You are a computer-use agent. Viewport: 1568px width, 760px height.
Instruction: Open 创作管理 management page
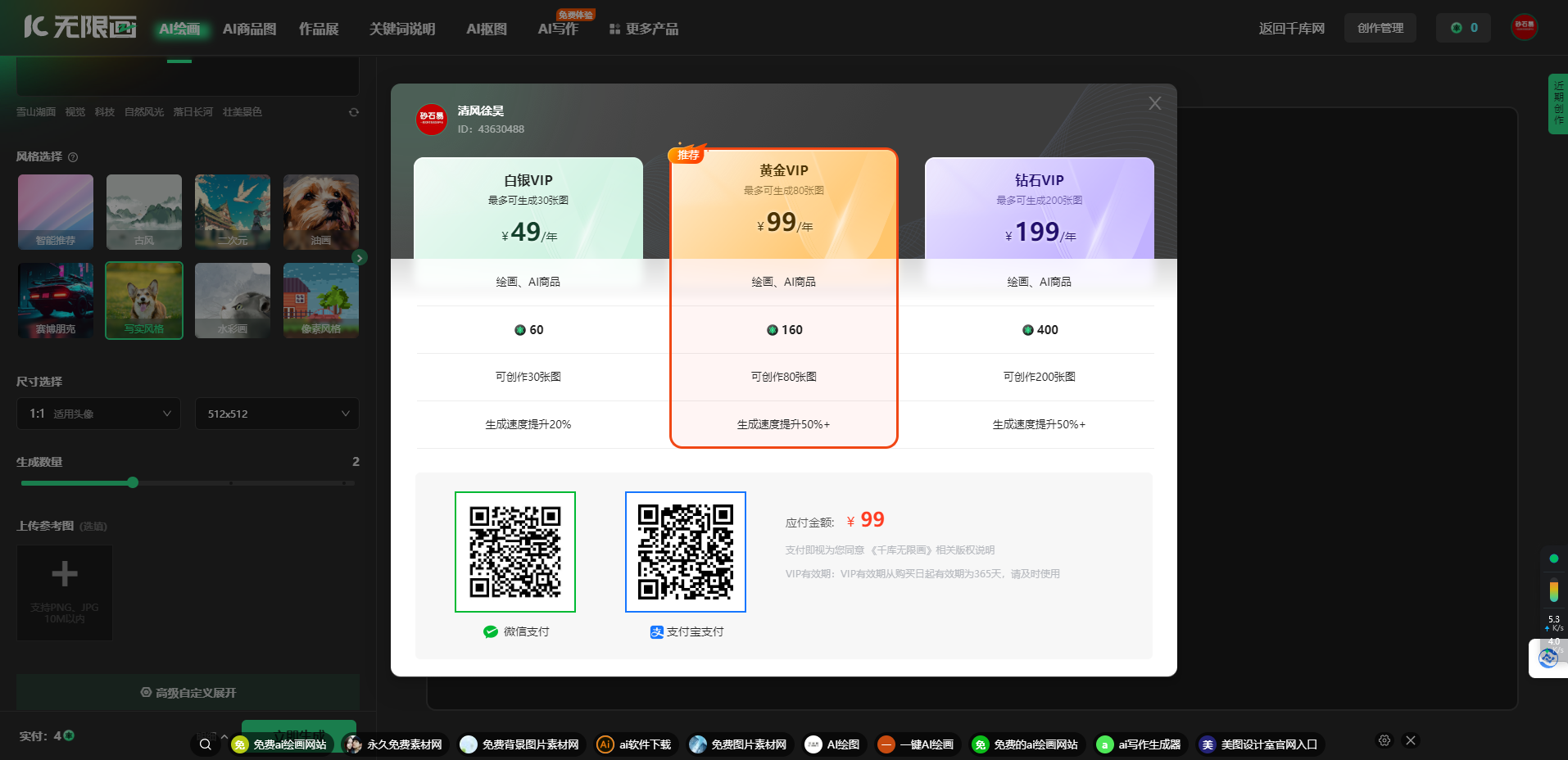(1380, 27)
